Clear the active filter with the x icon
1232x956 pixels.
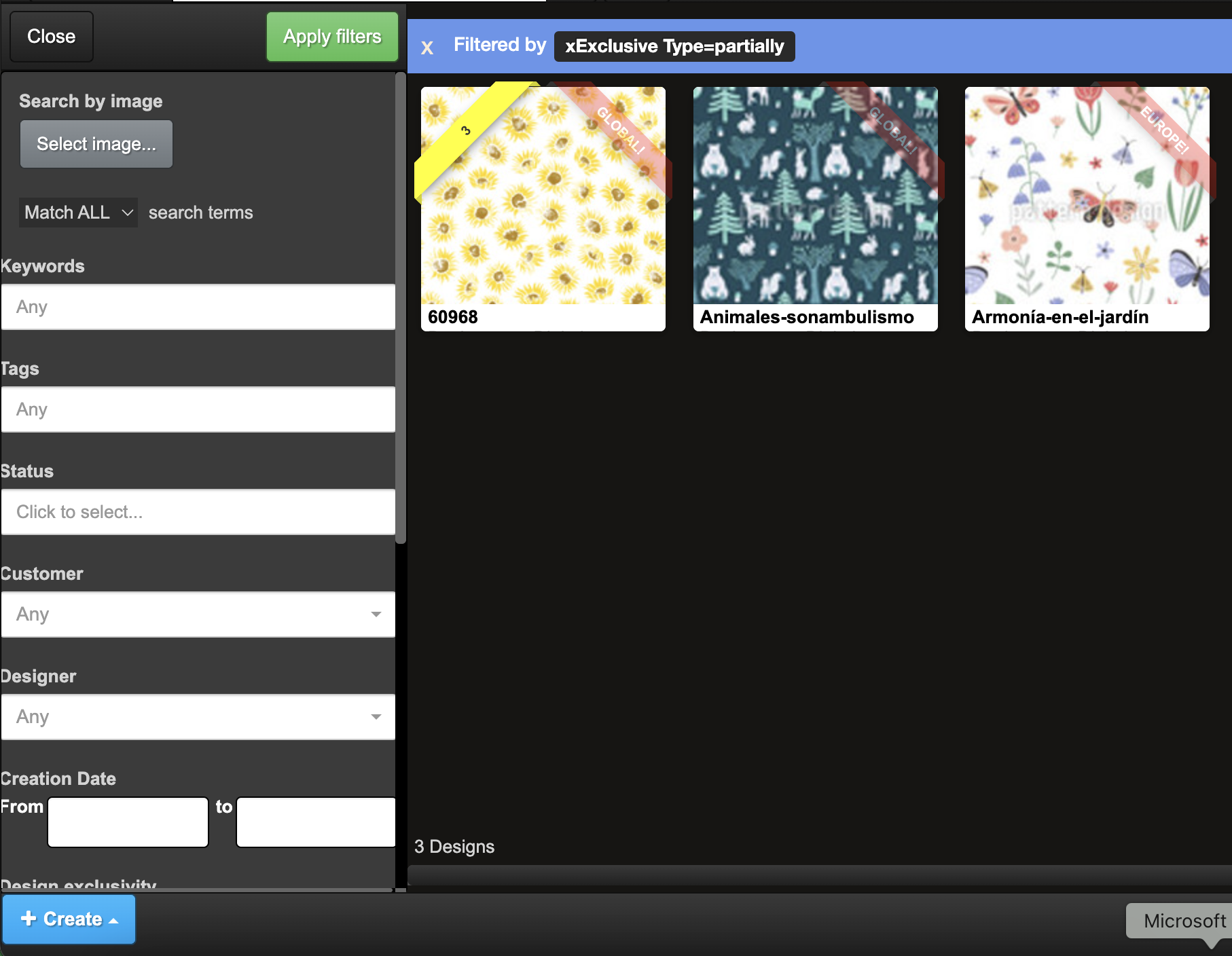tap(427, 47)
